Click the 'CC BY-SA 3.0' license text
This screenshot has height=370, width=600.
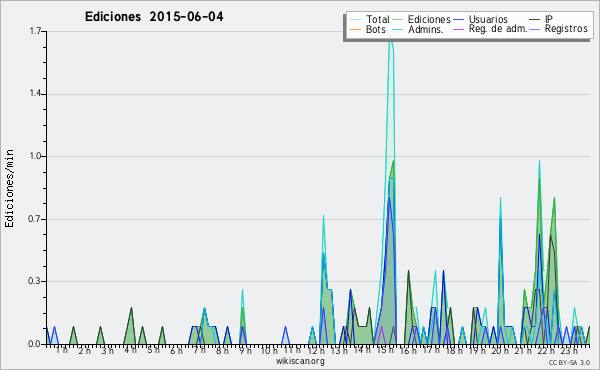(569, 362)
